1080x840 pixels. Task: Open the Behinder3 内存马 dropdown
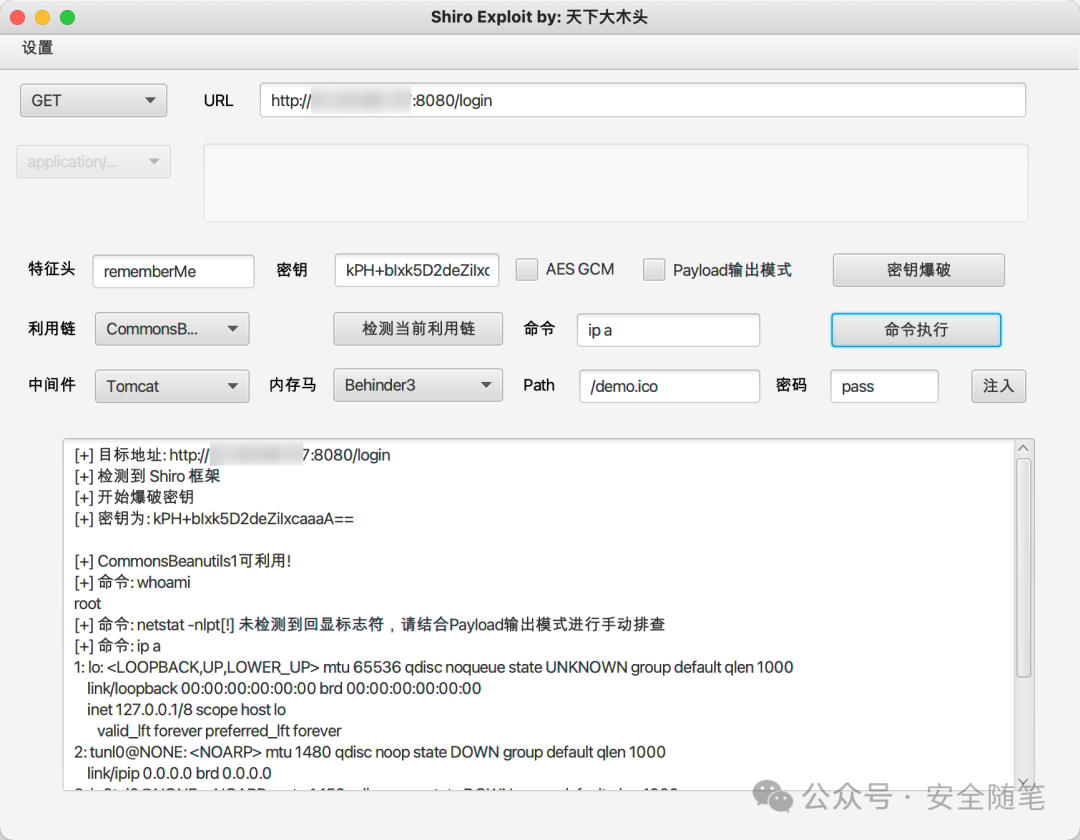coord(418,385)
